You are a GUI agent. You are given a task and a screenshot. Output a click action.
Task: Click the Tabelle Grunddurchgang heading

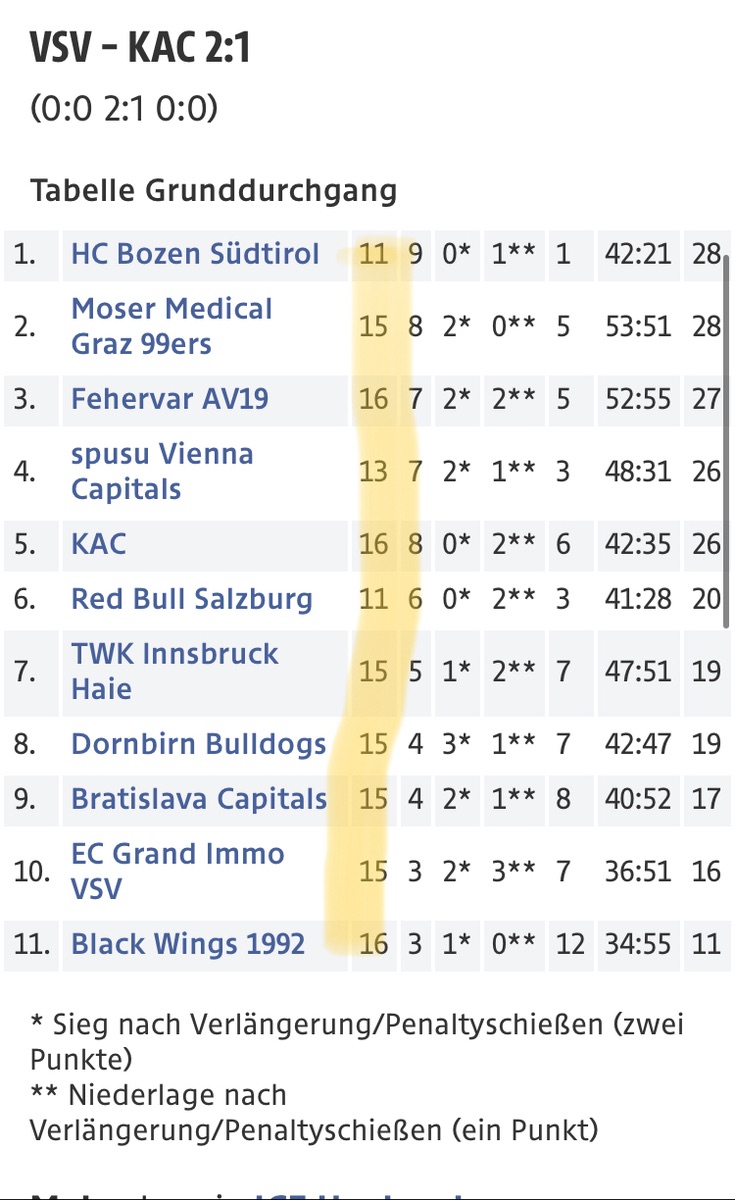(x=213, y=190)
